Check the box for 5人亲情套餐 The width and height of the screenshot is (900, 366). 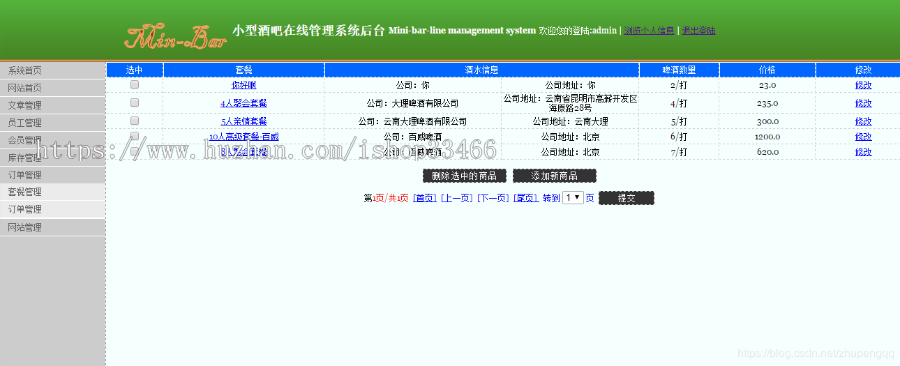(x=134, y=120)
